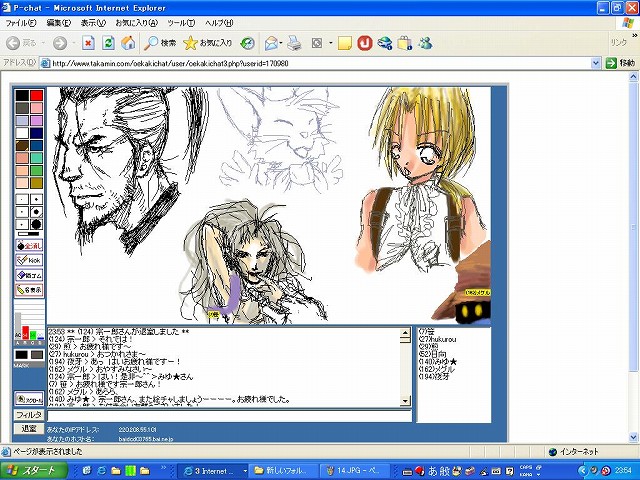640x480 pixels.
Task: Select the medium round brush size
Action: point(36,212)
